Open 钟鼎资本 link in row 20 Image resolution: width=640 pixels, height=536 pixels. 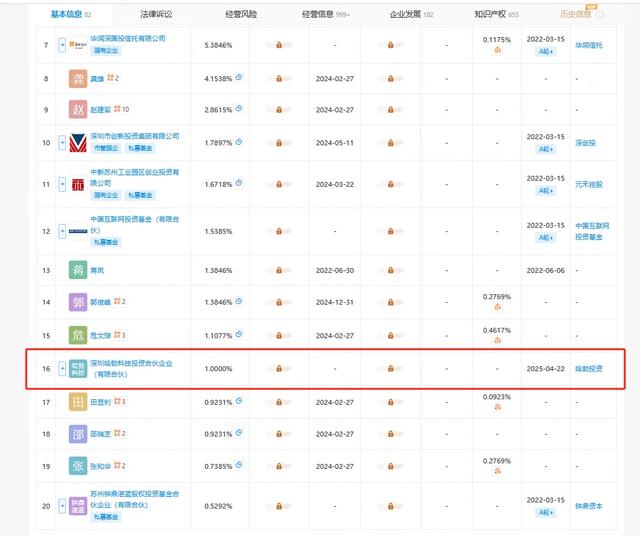(589, 506)
